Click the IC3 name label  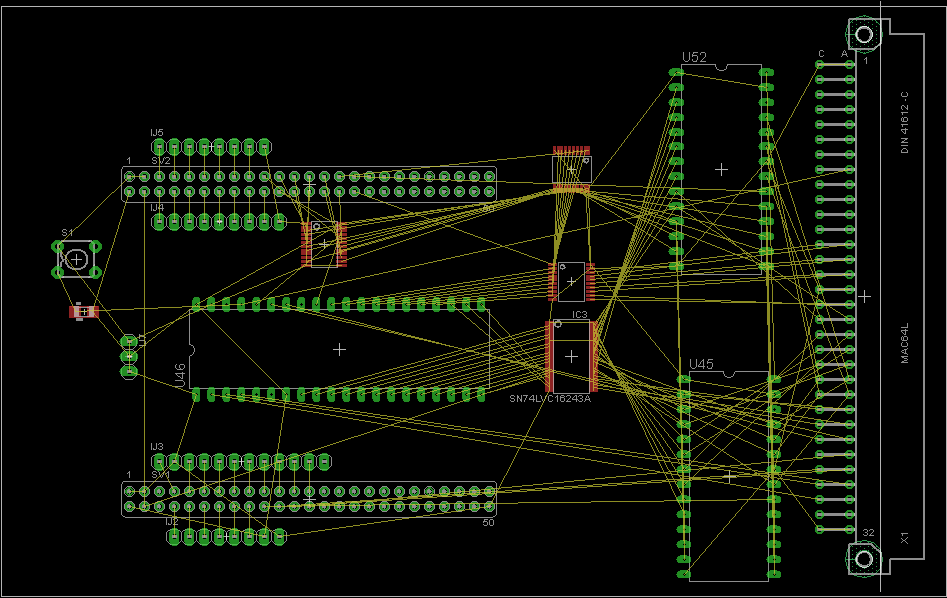(579, 315)
